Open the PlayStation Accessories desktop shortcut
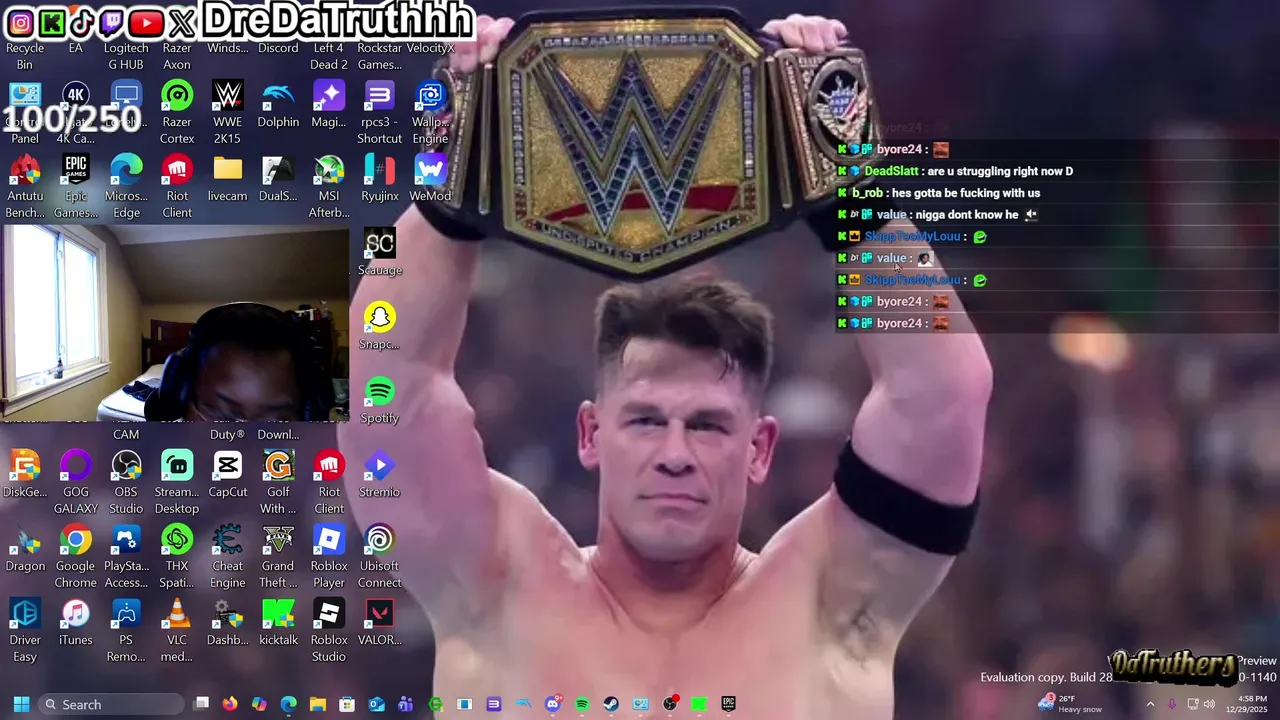1280x720 pixels. (126, 557)
